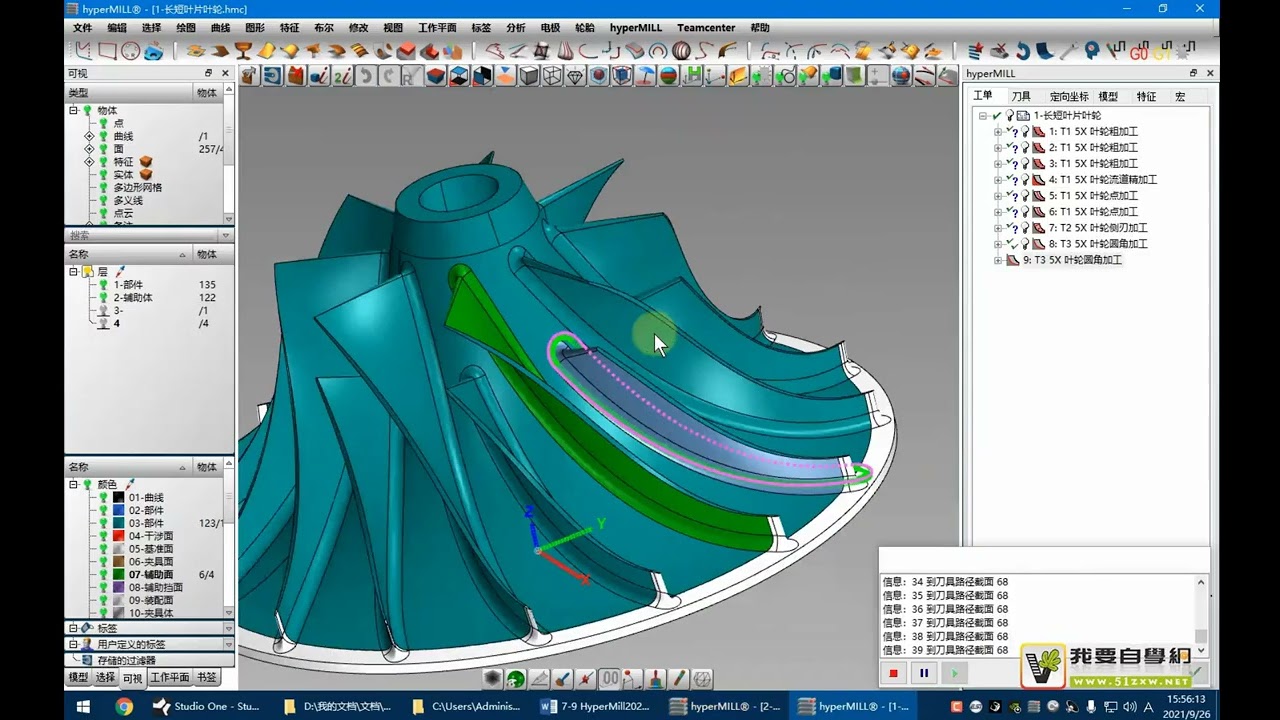Toggle light bulb of joblist 1-长短叶片叶轮
The height and width of the screenshot is (720, 1280).
(1009, 116)
